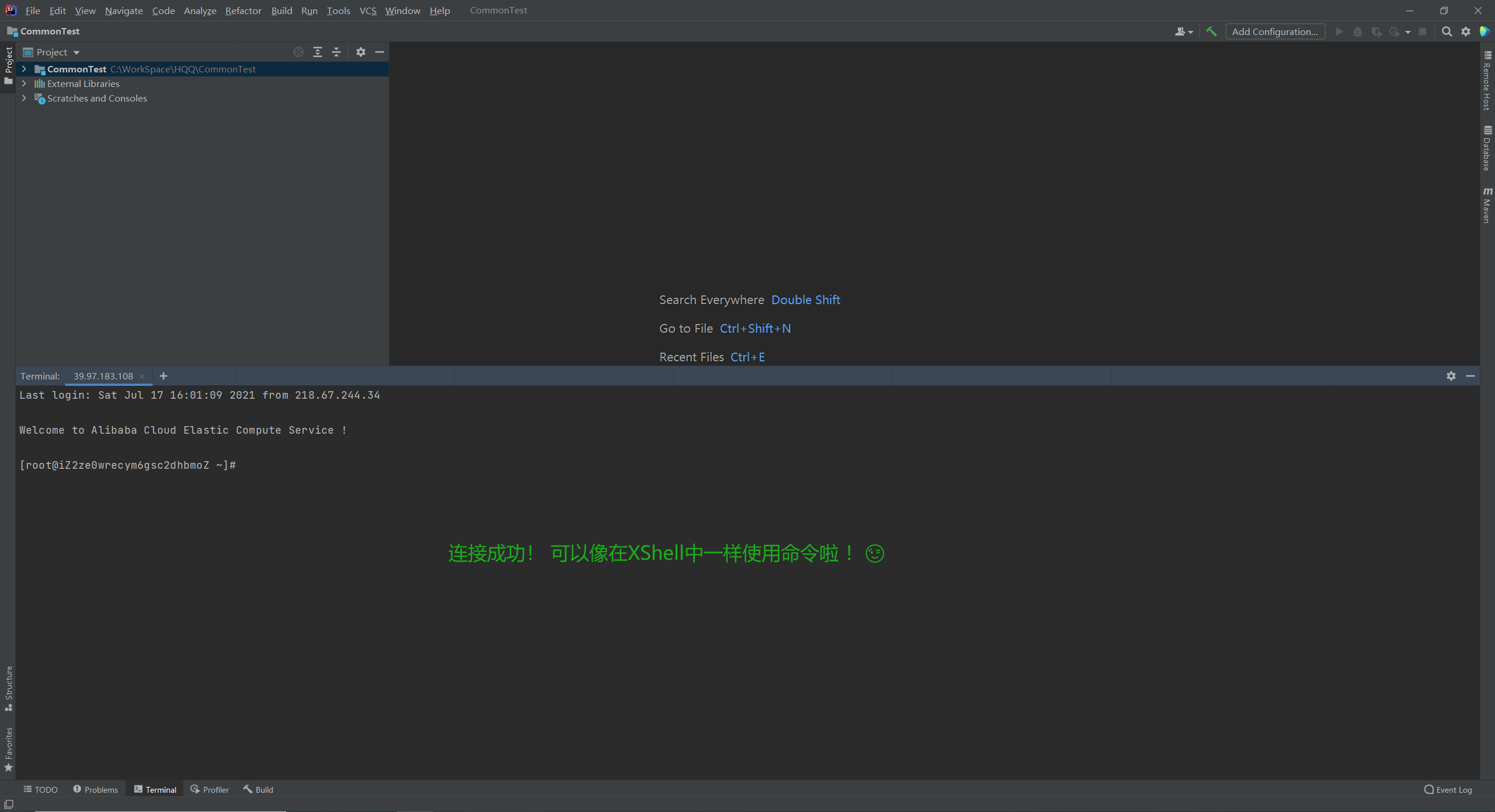Click the Ctrl+Shift+N shortcut hint

click(x=755, y=329)
